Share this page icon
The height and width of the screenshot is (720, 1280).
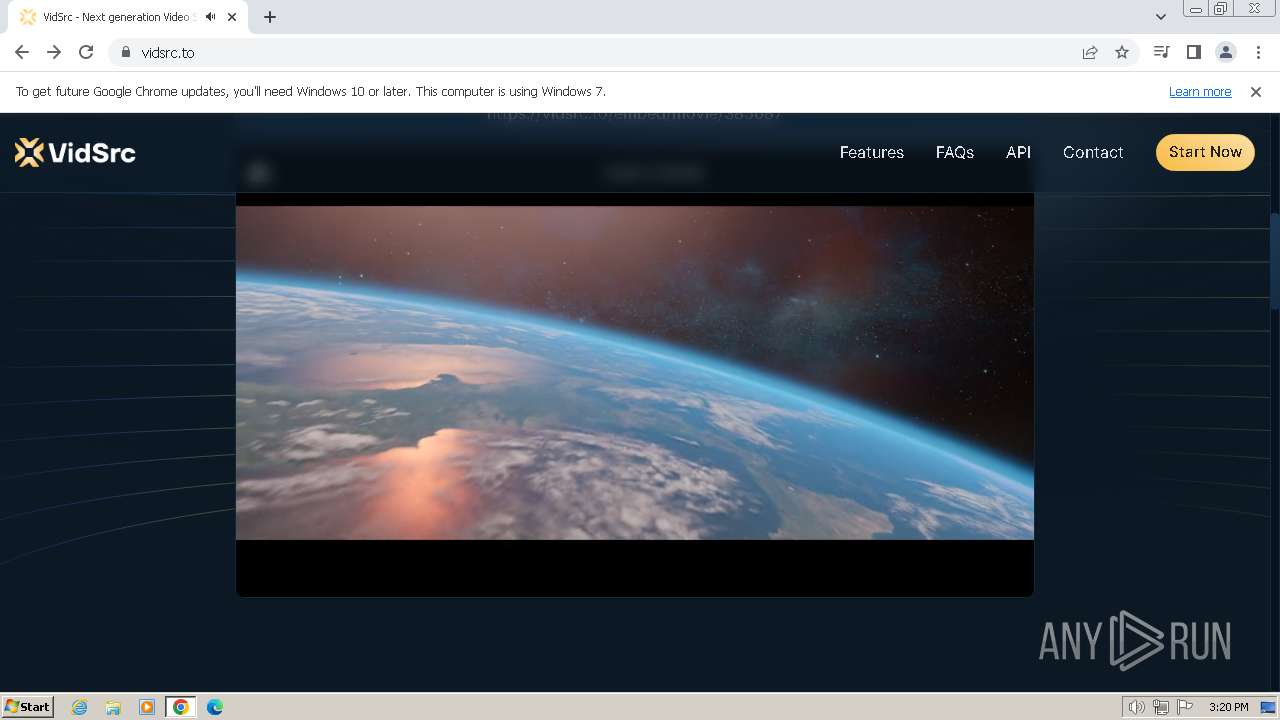coord(1090,52)
